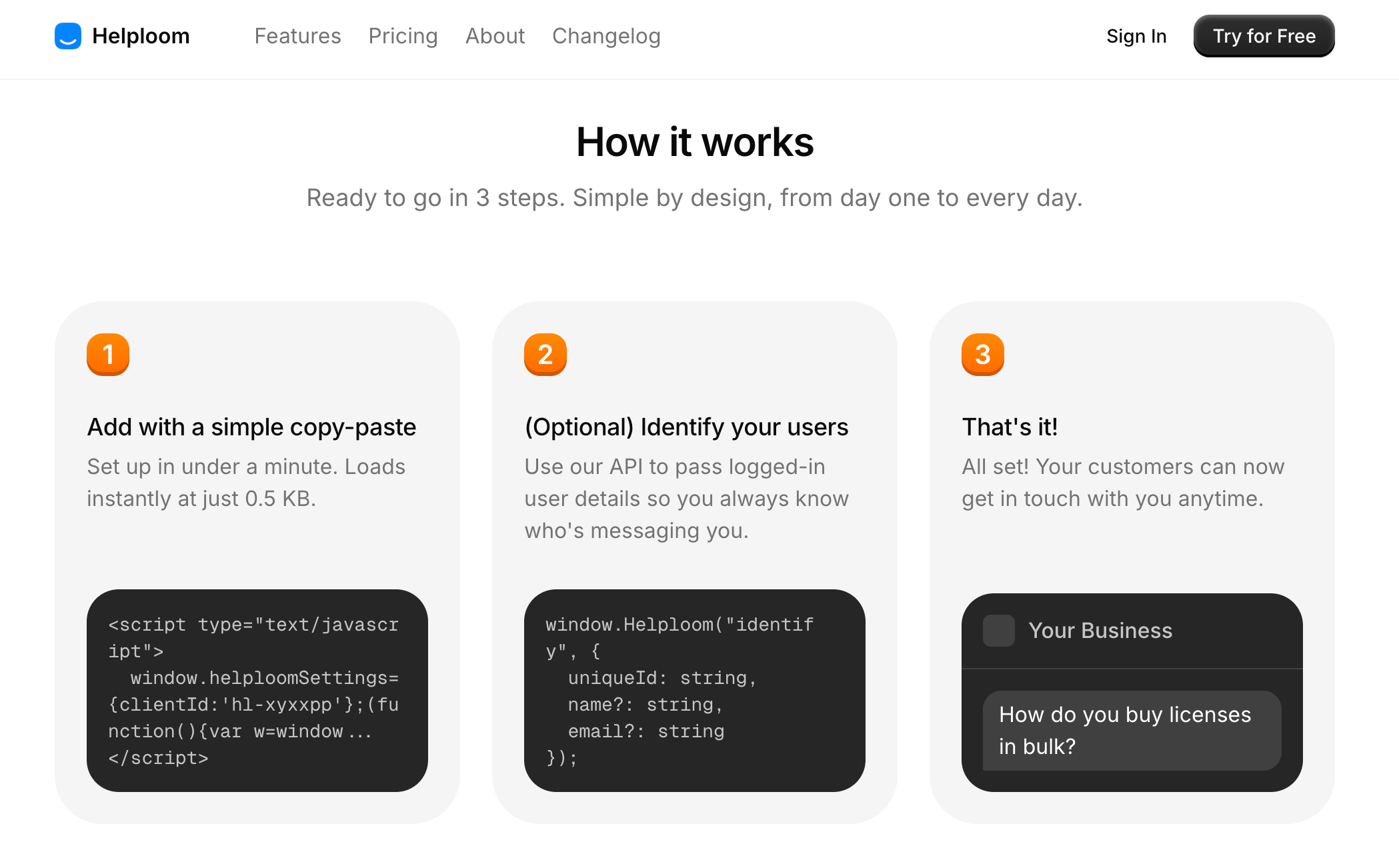The image size is (1399, 868).
Task: Open the About nav link
Action: tap(495, 36)
